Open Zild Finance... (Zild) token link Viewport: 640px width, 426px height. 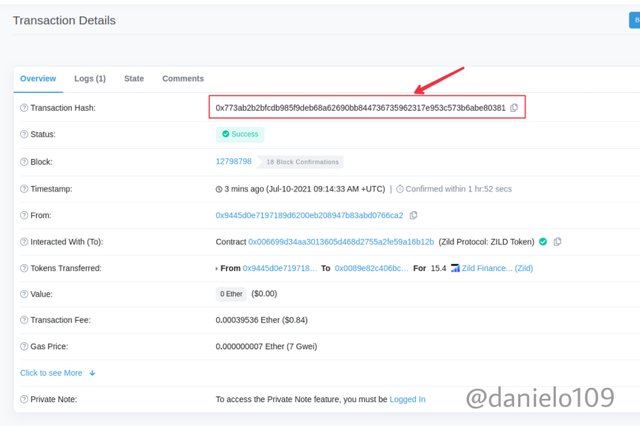click(497, 268)
